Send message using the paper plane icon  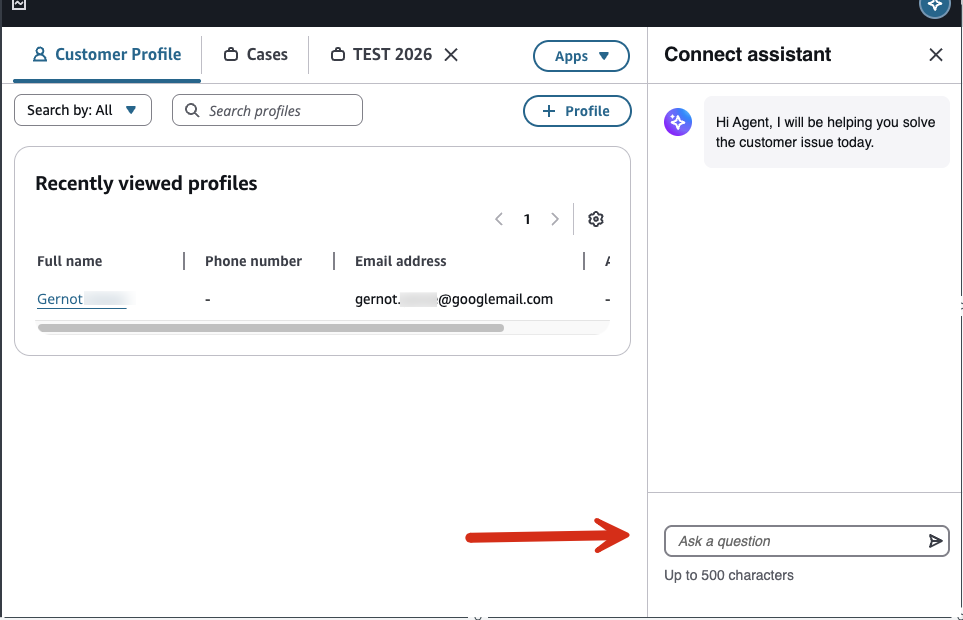coord(936,541)
